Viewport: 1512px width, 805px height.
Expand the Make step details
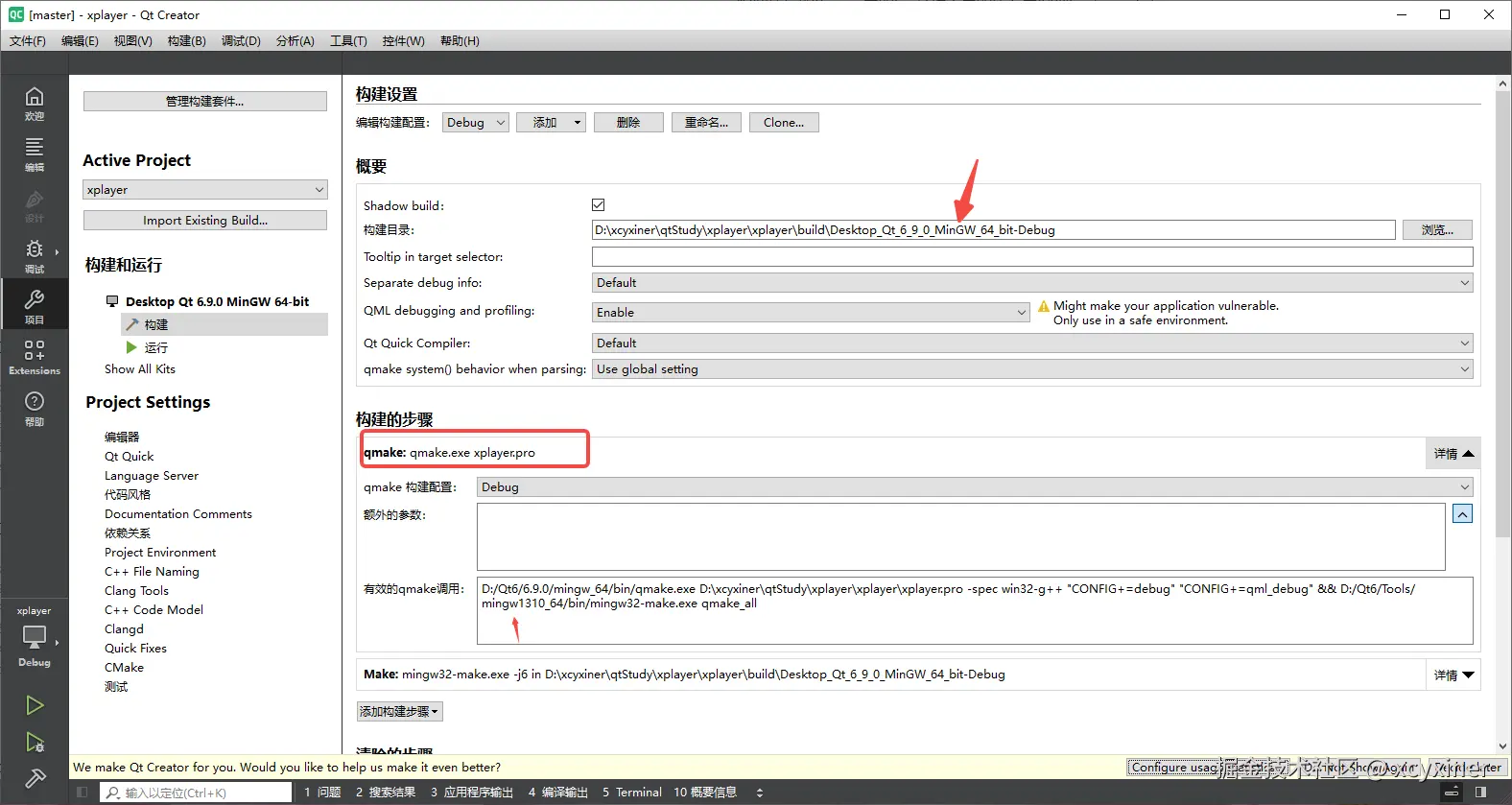[1453, 675]
